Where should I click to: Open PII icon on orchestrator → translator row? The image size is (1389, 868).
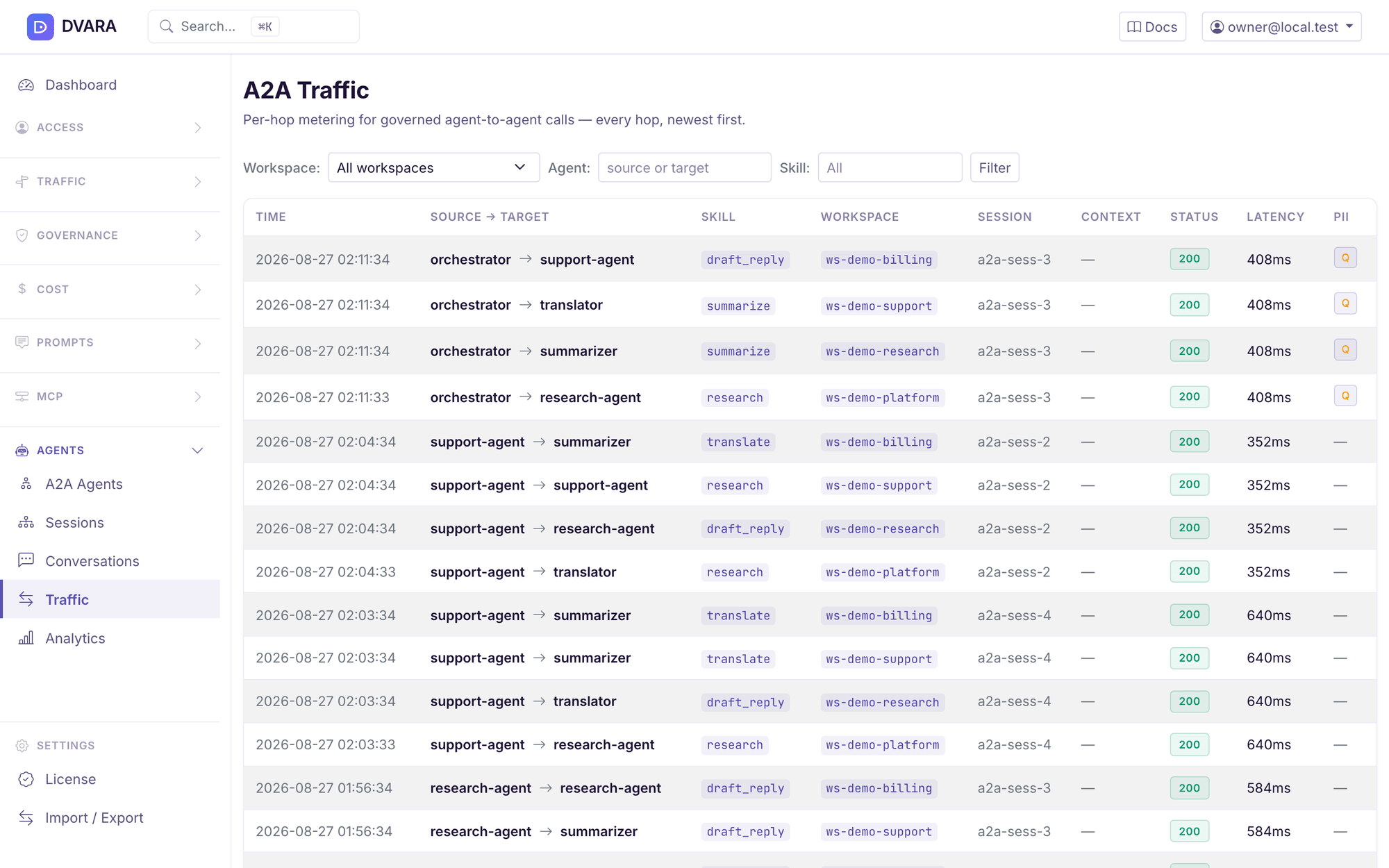1345,303
